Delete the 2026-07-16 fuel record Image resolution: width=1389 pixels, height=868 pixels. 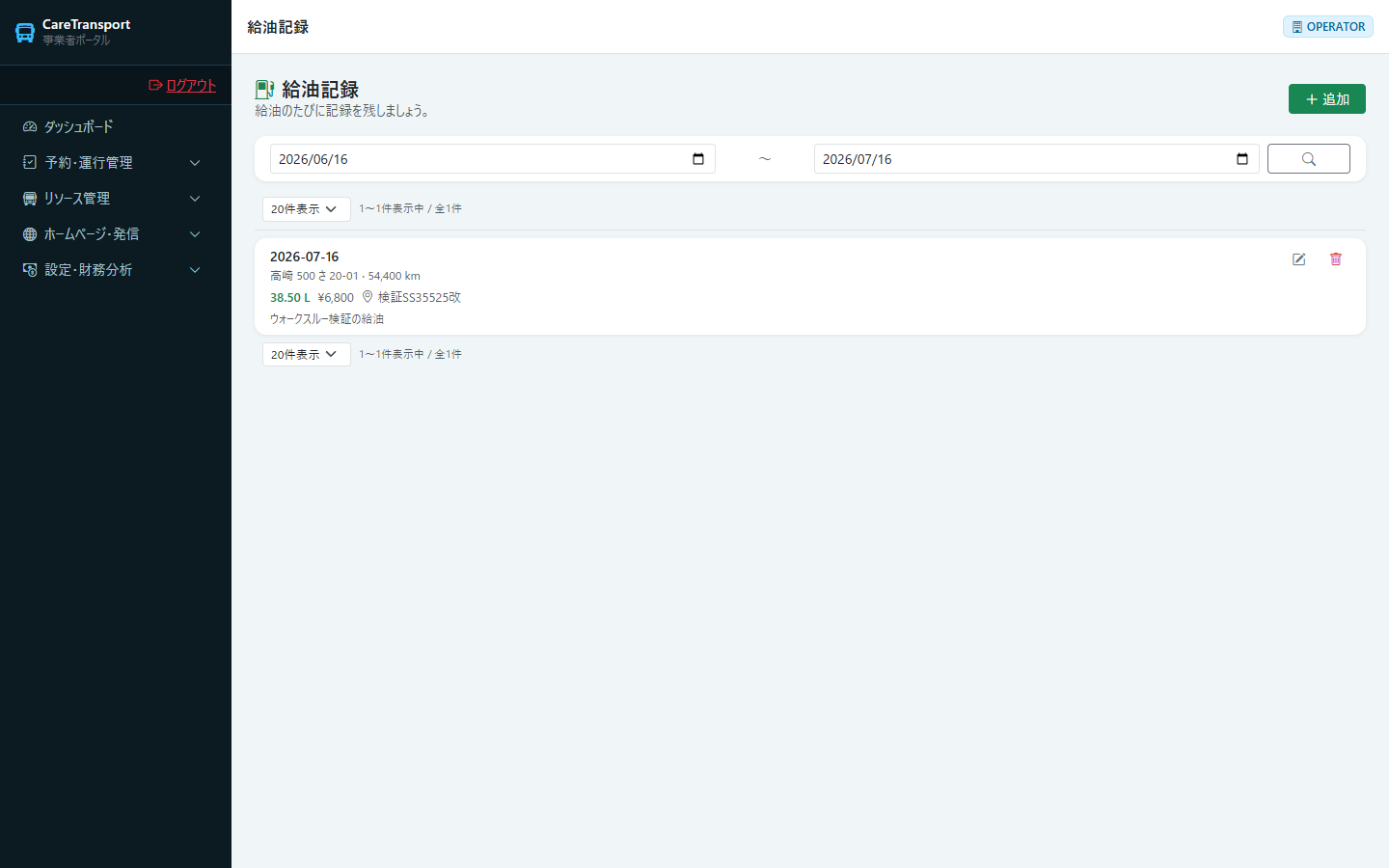(1336, 259)
